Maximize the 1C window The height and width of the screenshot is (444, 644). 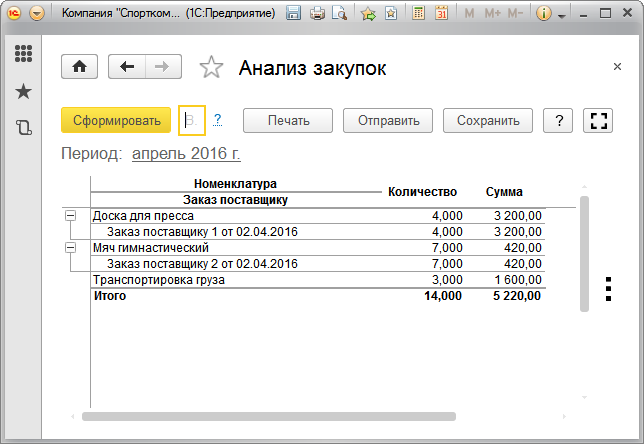[605, 14]
